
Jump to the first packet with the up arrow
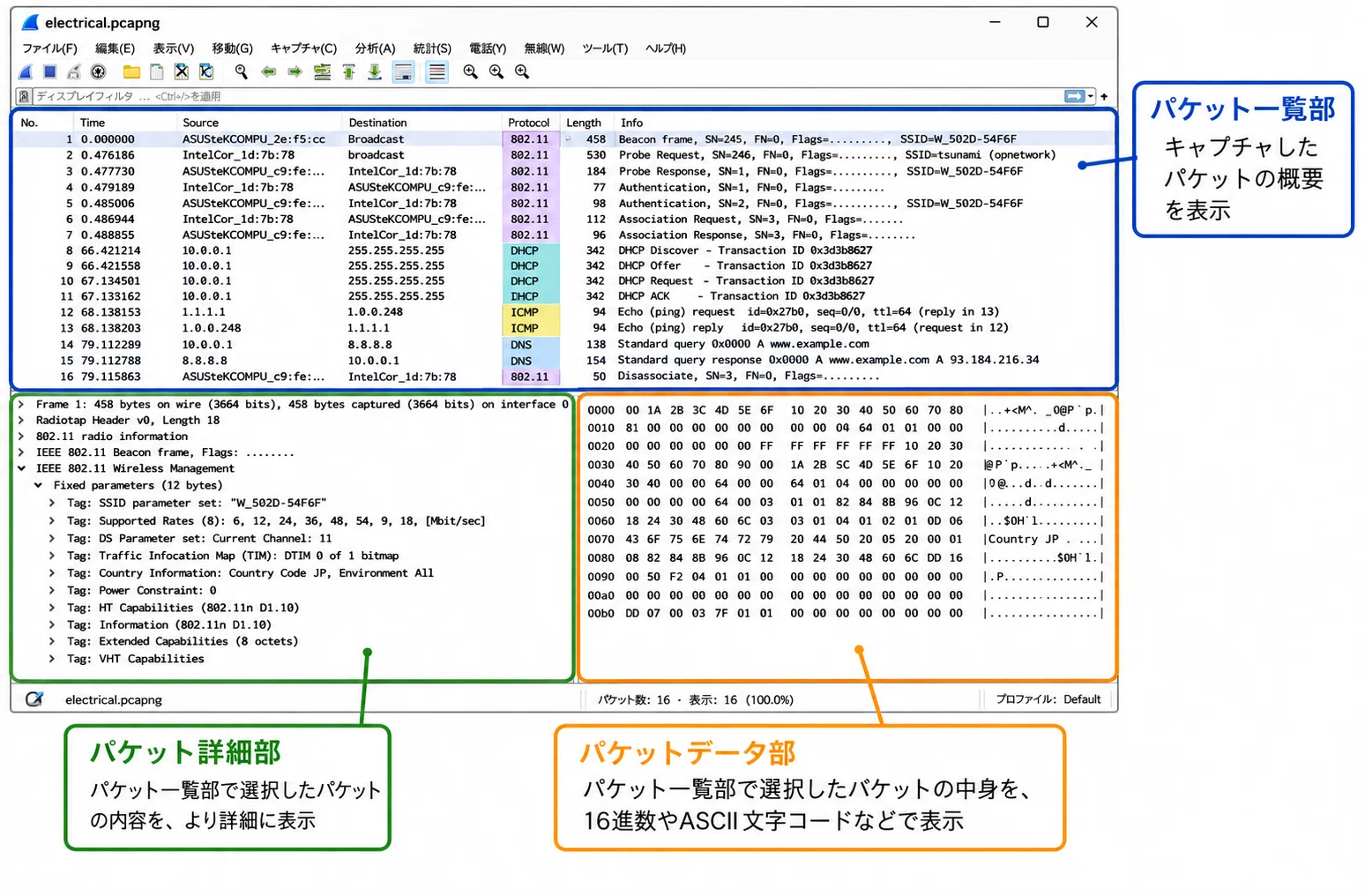pyautogui.click(x=349, y=72)
